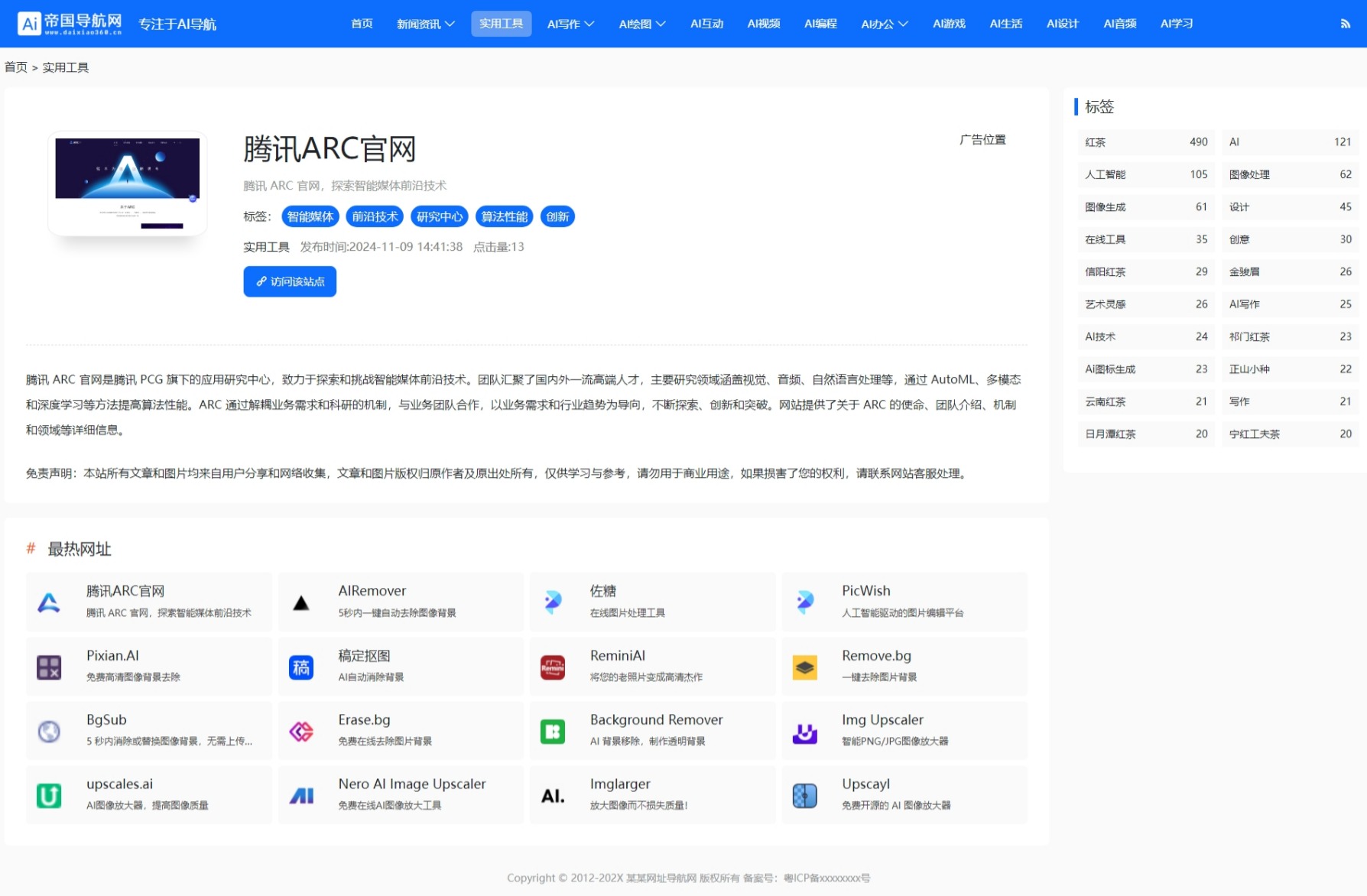1367x896 pixels.
Task: Click 首页 in the breadcrumb
Action: (x=15, y=67)
